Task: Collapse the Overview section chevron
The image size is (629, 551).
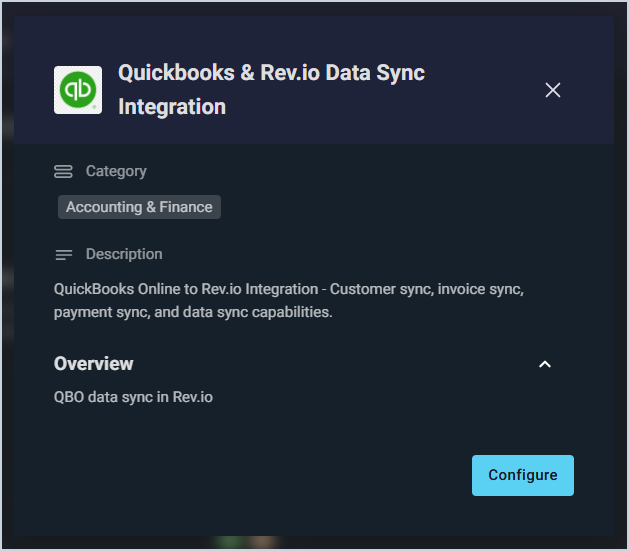Action: pos(545,364)
